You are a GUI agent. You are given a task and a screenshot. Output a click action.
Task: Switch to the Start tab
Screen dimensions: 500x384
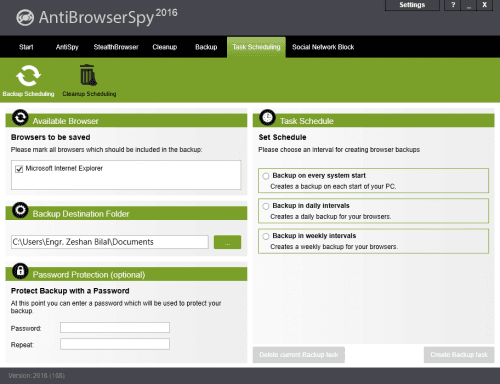(x=26, y=47)
